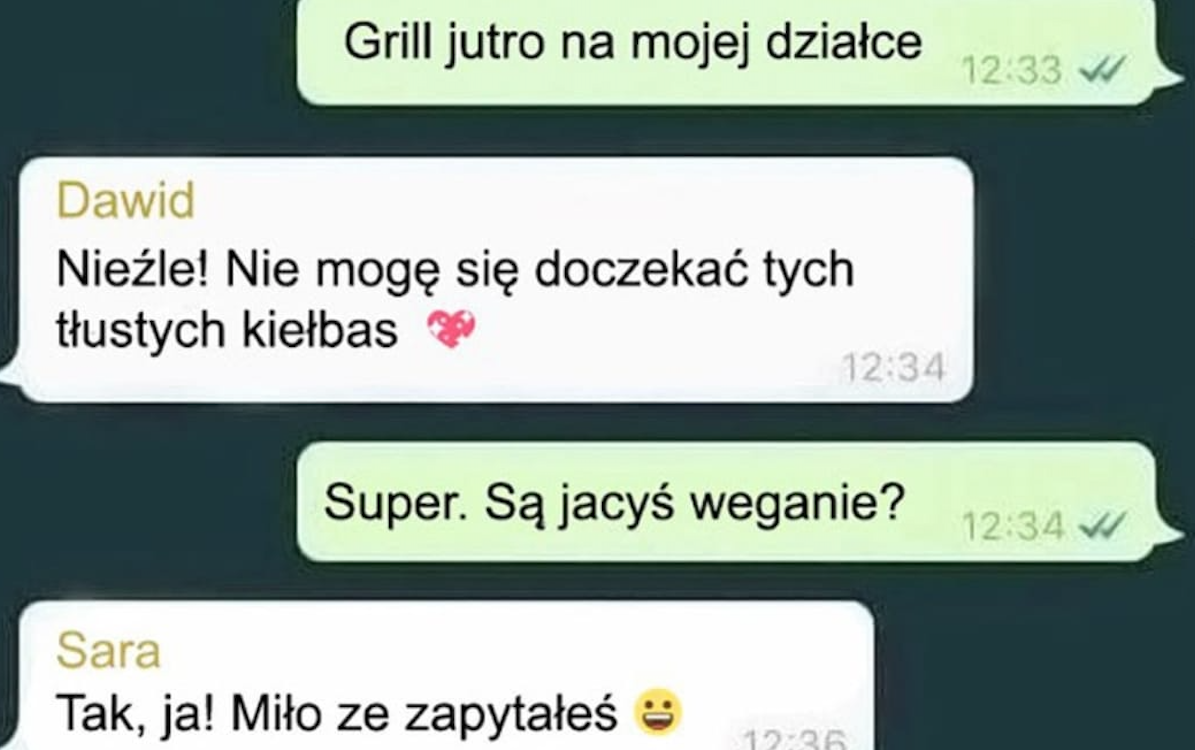Click the word 'działce' in the top message
Viewport: 1195px width, 750px height.
pos(844,42)
